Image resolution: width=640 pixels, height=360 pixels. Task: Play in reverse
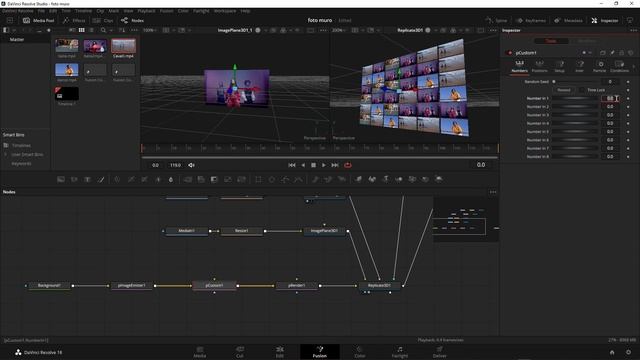click(303, 165)
